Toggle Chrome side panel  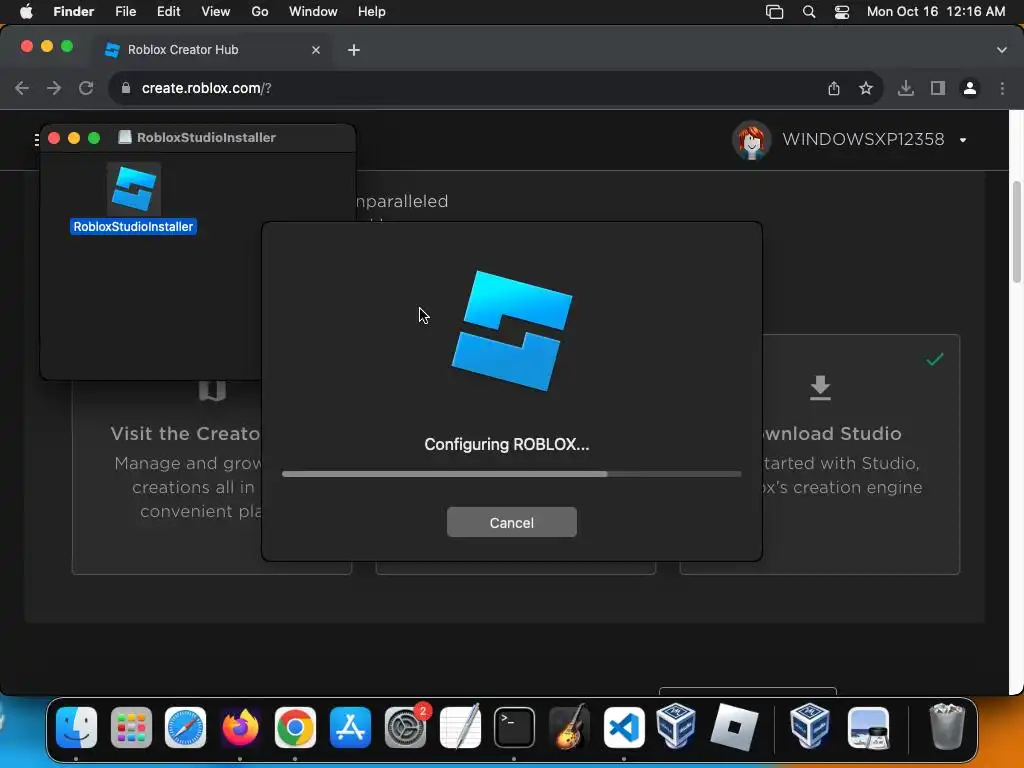[x=938, y=88]
